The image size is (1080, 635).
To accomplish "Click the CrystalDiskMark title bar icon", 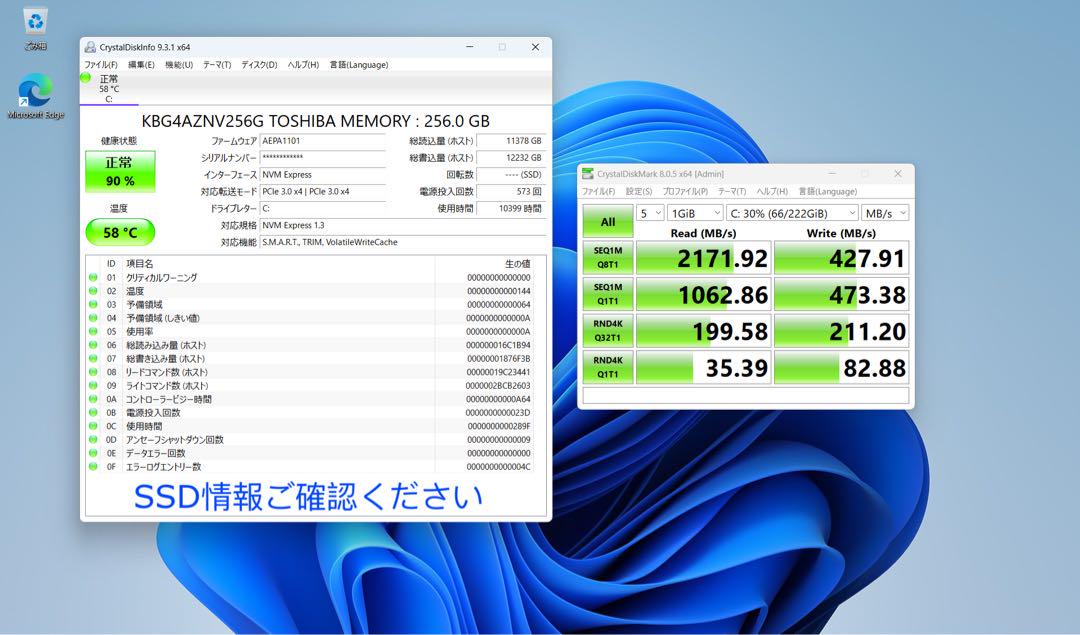I will coord(588,174).
